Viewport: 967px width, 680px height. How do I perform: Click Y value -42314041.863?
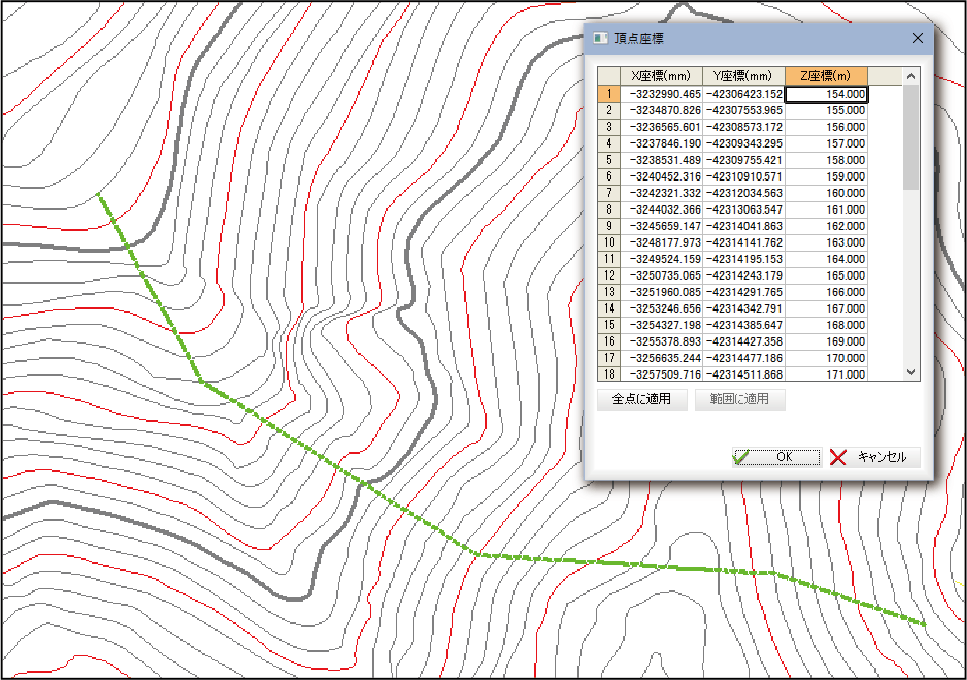744,226
